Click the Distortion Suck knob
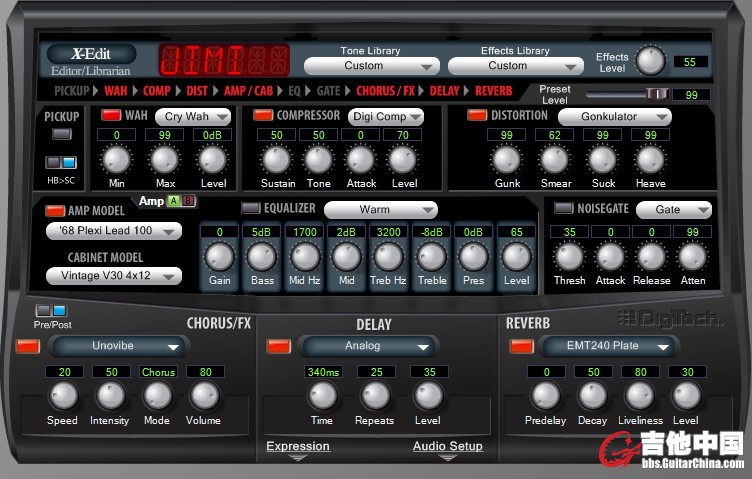The width and height of the screenshot is (752, 479). click(x=602, y=160)
